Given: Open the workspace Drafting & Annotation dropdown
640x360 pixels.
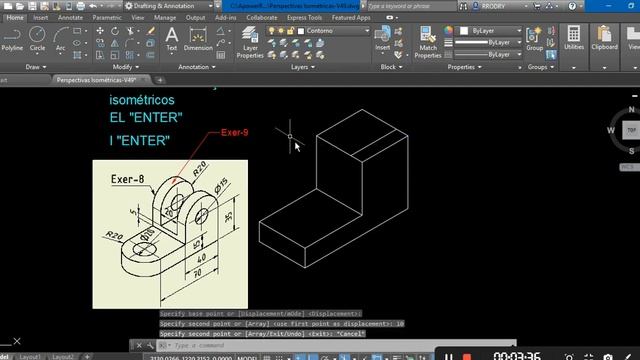Looking at the screenshot, I should pyautogui.click(x=169, y=6).
